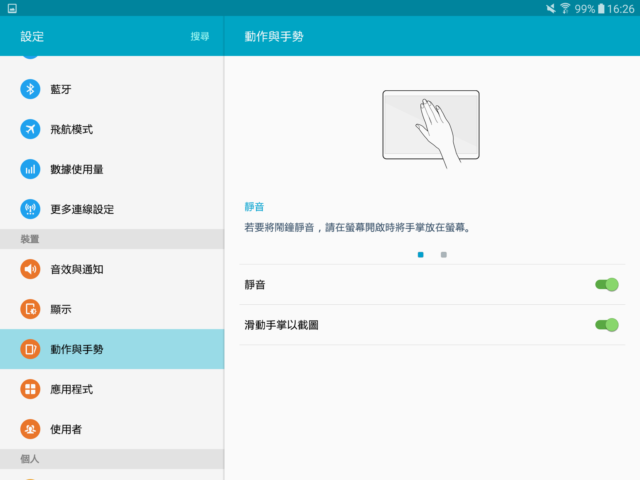The image size is (640, 480).
Task: Tap the 裝置 section header
Action: pyautogui.click(x=112, y=239)
